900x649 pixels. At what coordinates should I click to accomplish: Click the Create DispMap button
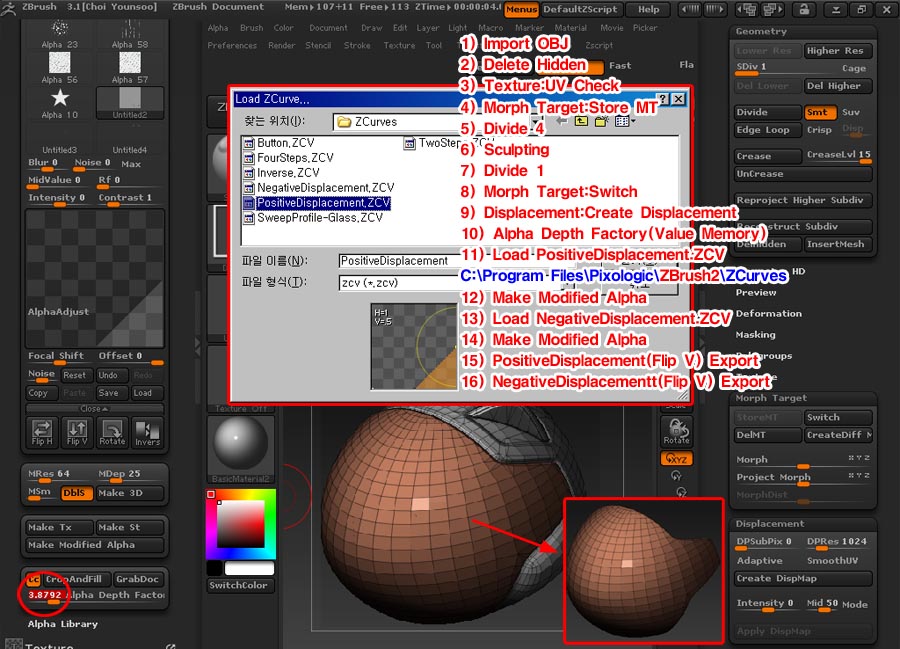[x=803, y=578]
